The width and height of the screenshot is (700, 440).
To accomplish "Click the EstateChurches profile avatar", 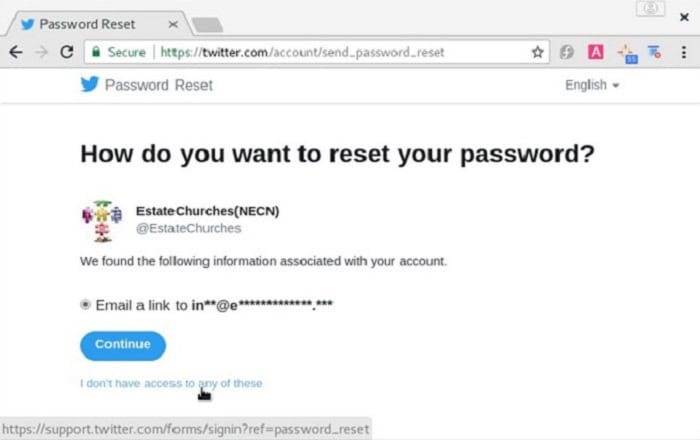I will (x=102, y=221).
